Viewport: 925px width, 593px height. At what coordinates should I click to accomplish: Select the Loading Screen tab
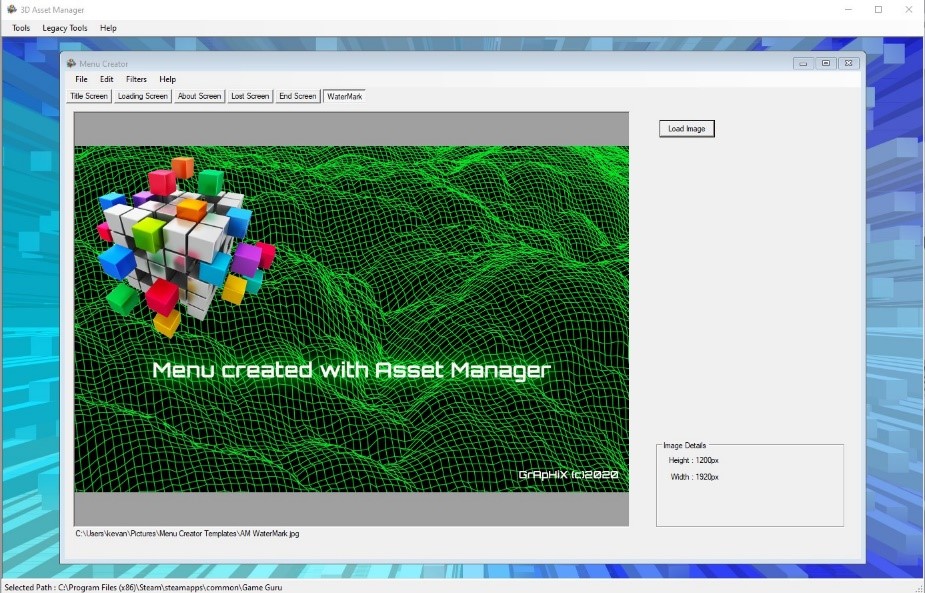point(142,96)
